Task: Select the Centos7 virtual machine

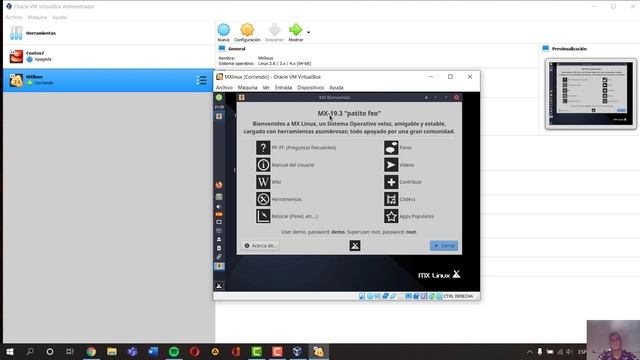Action: tap(108, 56)
